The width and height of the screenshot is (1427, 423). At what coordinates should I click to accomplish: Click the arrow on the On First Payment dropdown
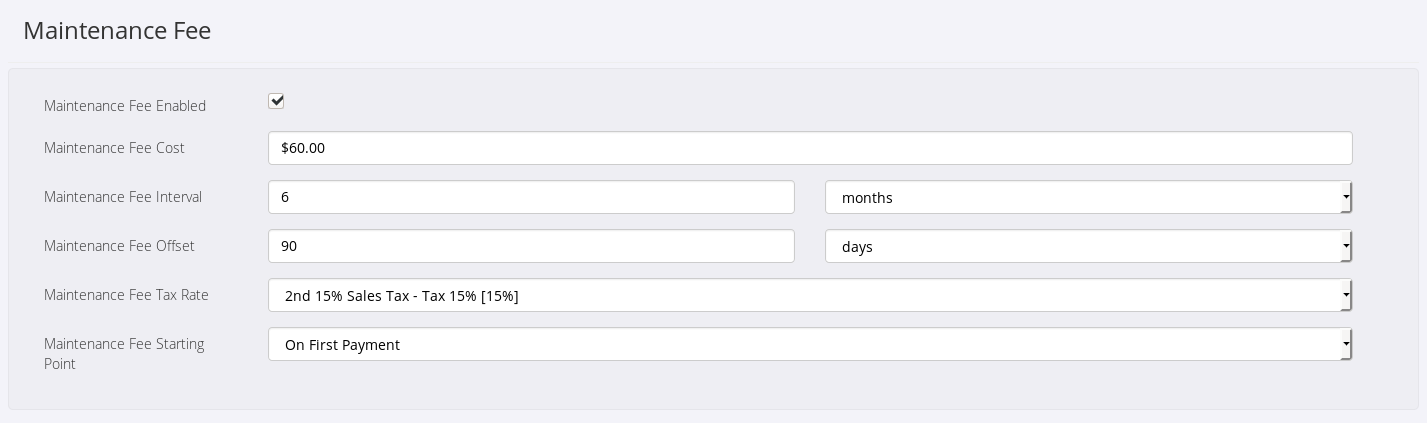pos(1346,344)
